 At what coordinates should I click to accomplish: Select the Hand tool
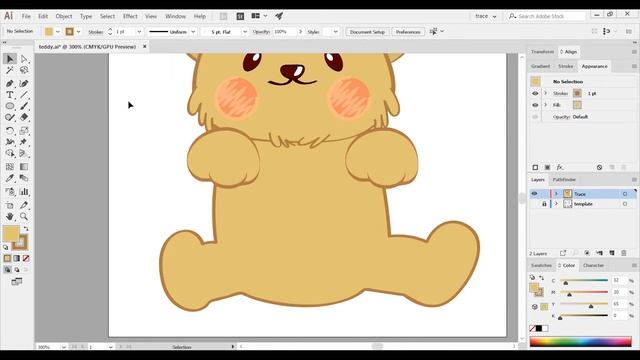click(10, 216)
